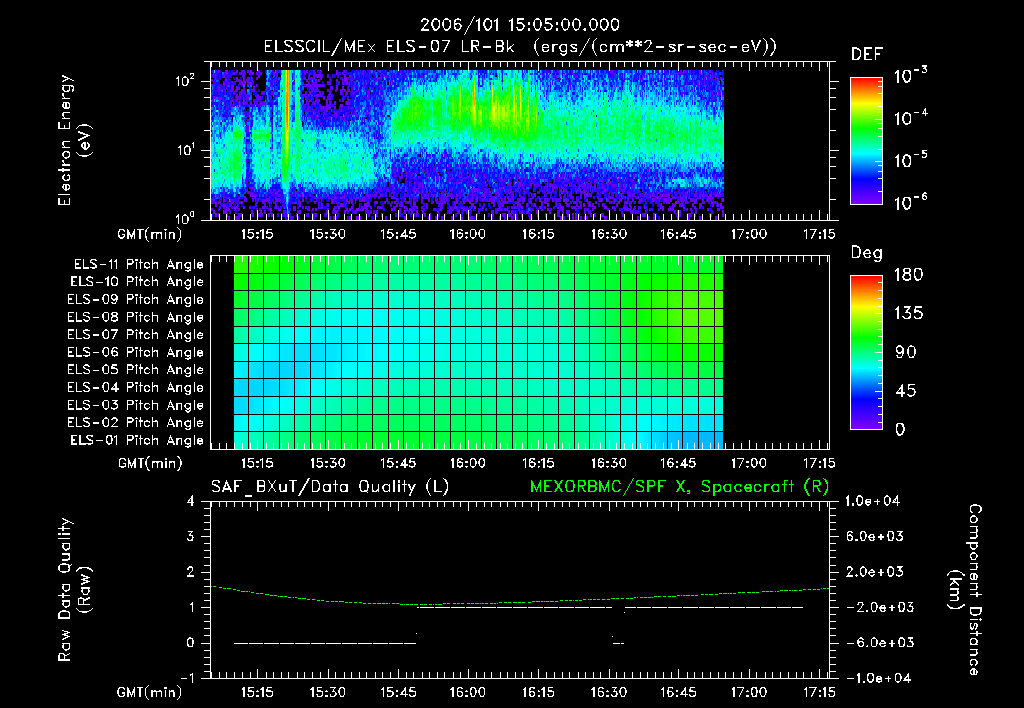This screenshot has width=1024, height=708.
Task: Click the 'ELS-11 Pitch Angle' row label
Action: click(x=138, y=265)
